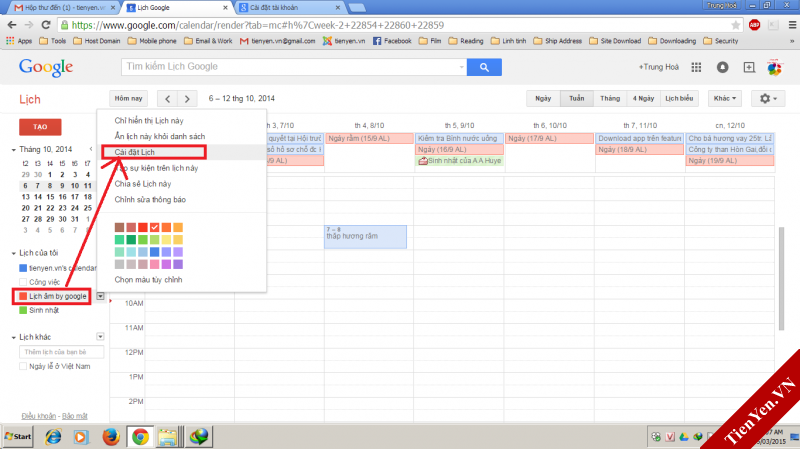Open the Bảo mật link

pyautogui.click(x=74, y=416)
